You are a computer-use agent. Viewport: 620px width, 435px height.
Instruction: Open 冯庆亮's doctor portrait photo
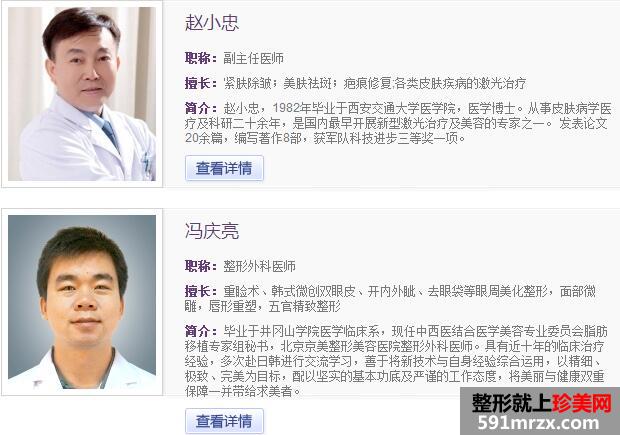82,302
